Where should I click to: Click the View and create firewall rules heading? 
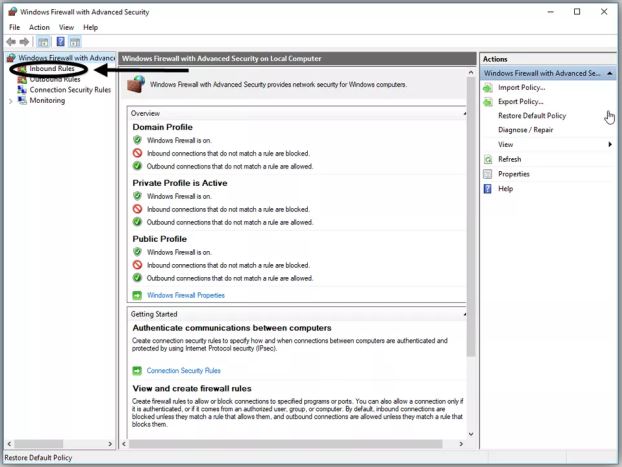pyautogui.click(x=192, y=388)
